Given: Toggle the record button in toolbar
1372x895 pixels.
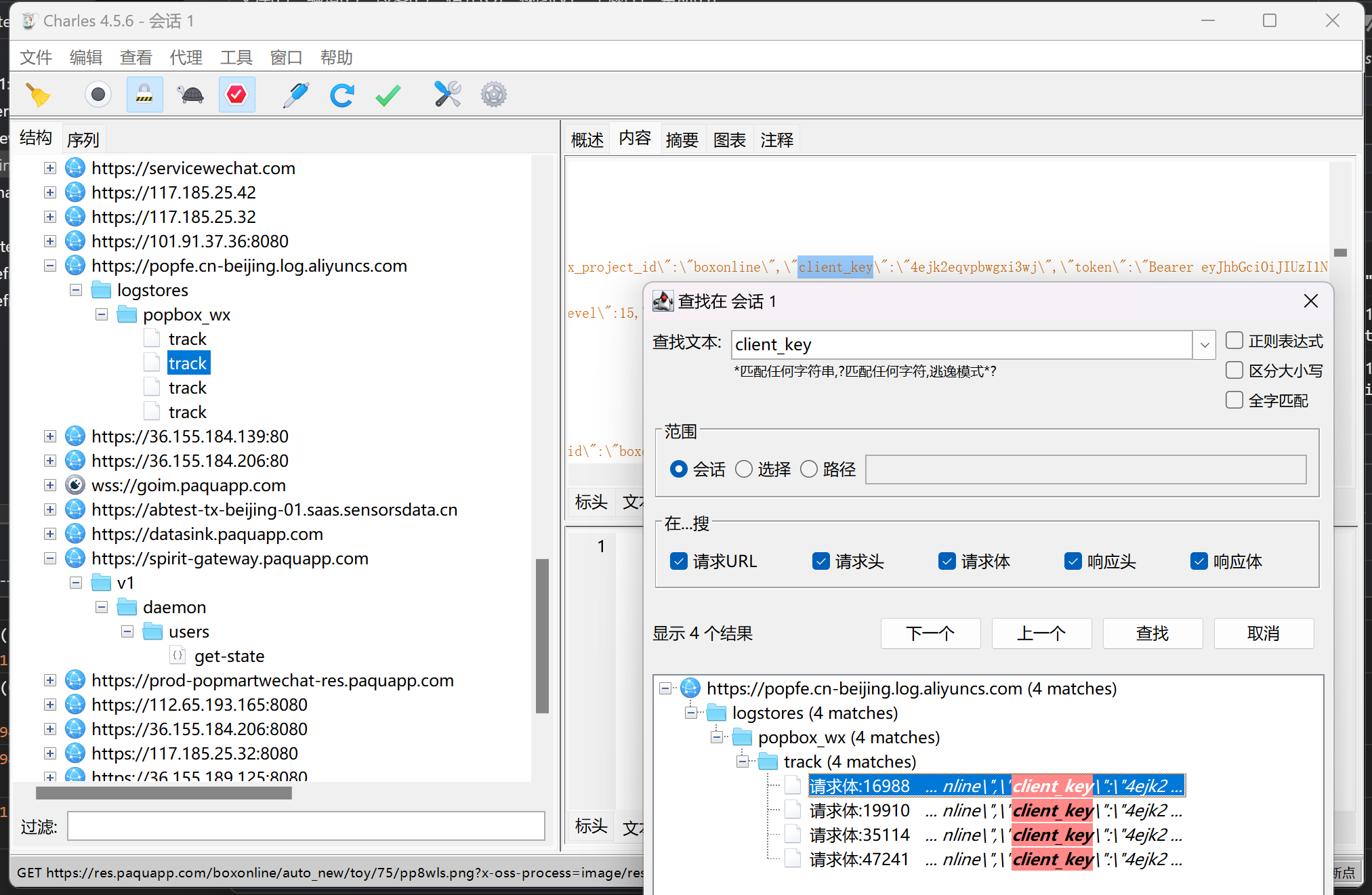Looking at the screenshot, I should (x=98, y=94).
